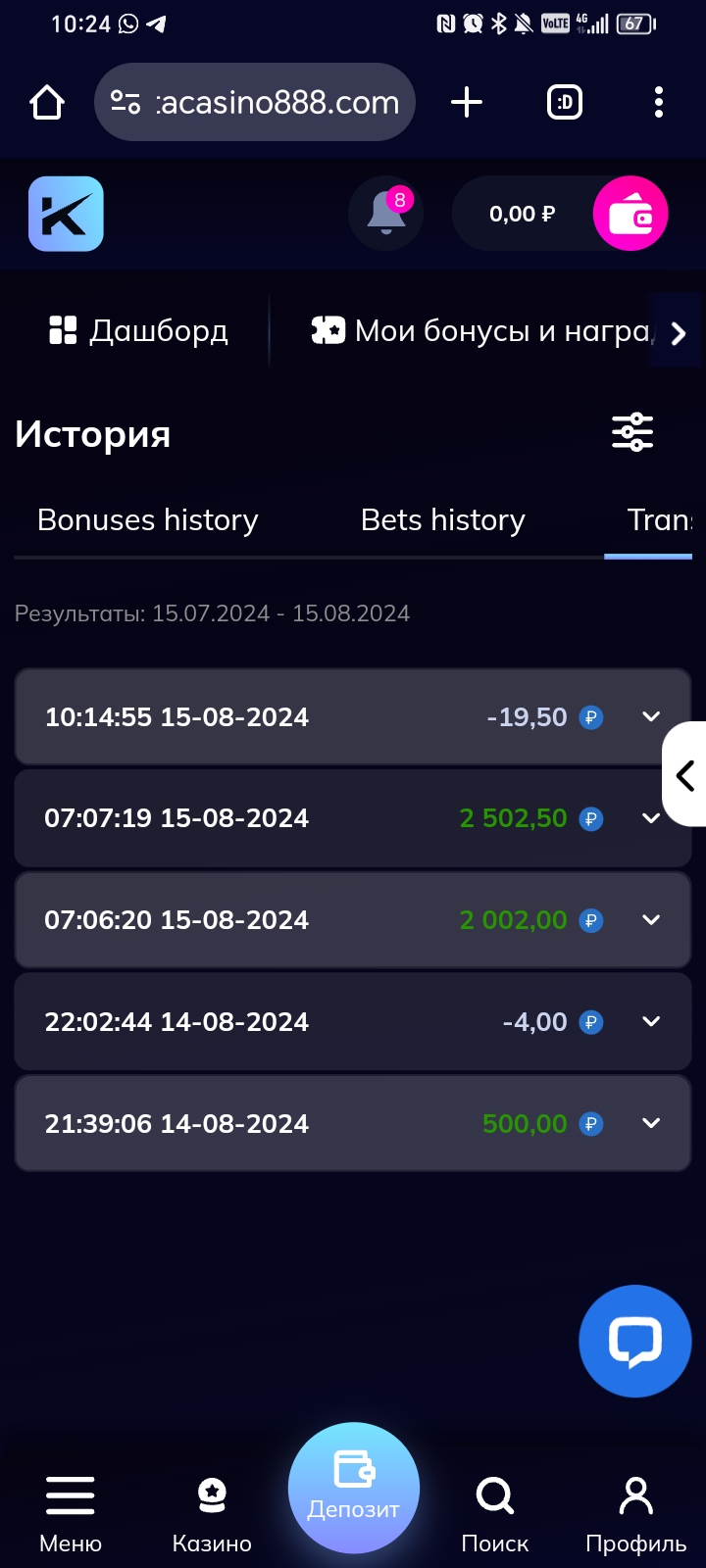Open the history filter sliders icon
The width and height of the screenshot is (706, 1568).
pos(632,432)
